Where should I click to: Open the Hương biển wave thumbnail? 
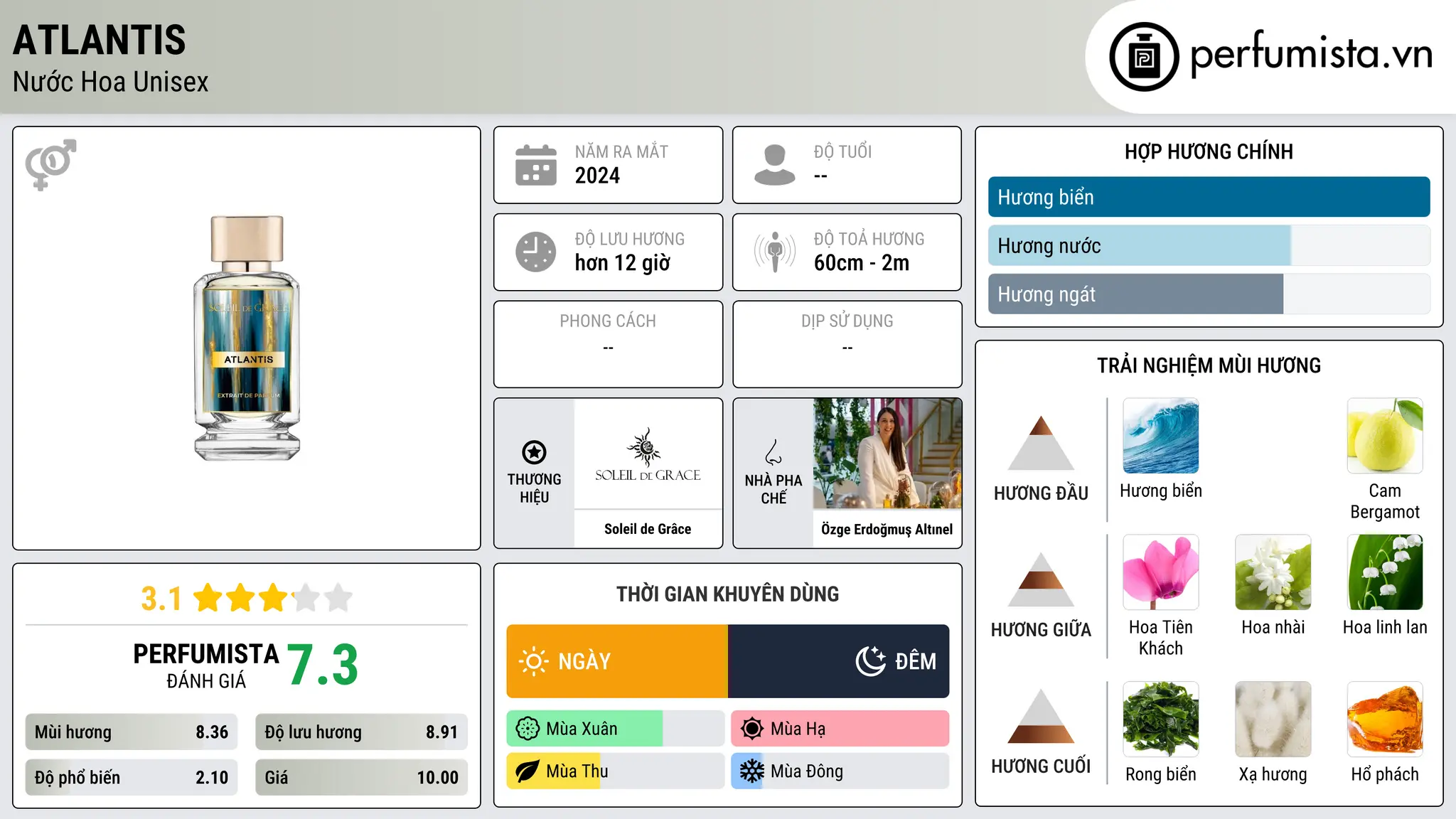[x=1161, y=436]
